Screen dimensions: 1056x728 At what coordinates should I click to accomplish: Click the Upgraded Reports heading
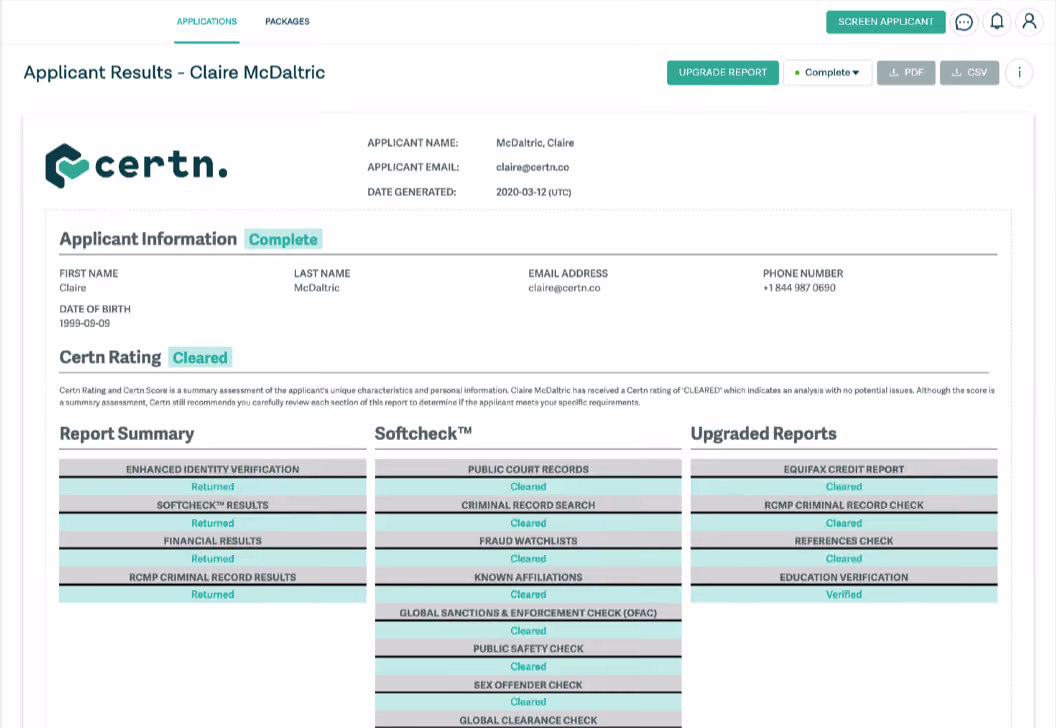(764, 434)
